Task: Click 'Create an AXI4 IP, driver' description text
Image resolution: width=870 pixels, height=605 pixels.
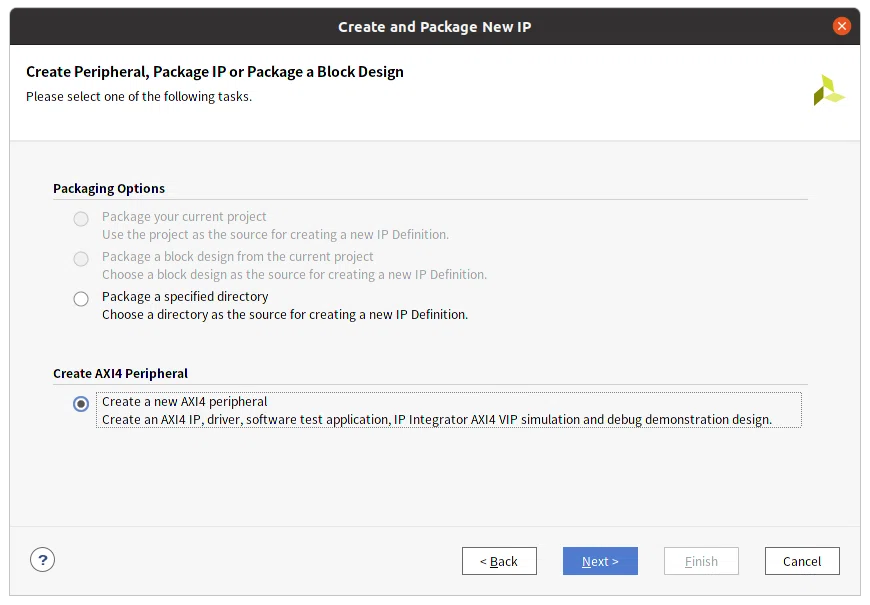Action: point(437,420)
